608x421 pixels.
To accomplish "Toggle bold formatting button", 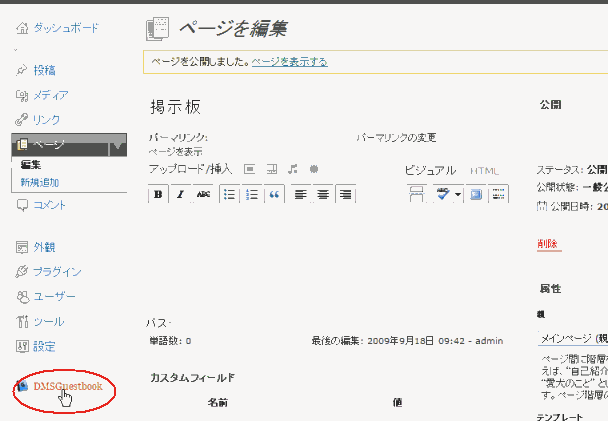I will tap(158, 194).
